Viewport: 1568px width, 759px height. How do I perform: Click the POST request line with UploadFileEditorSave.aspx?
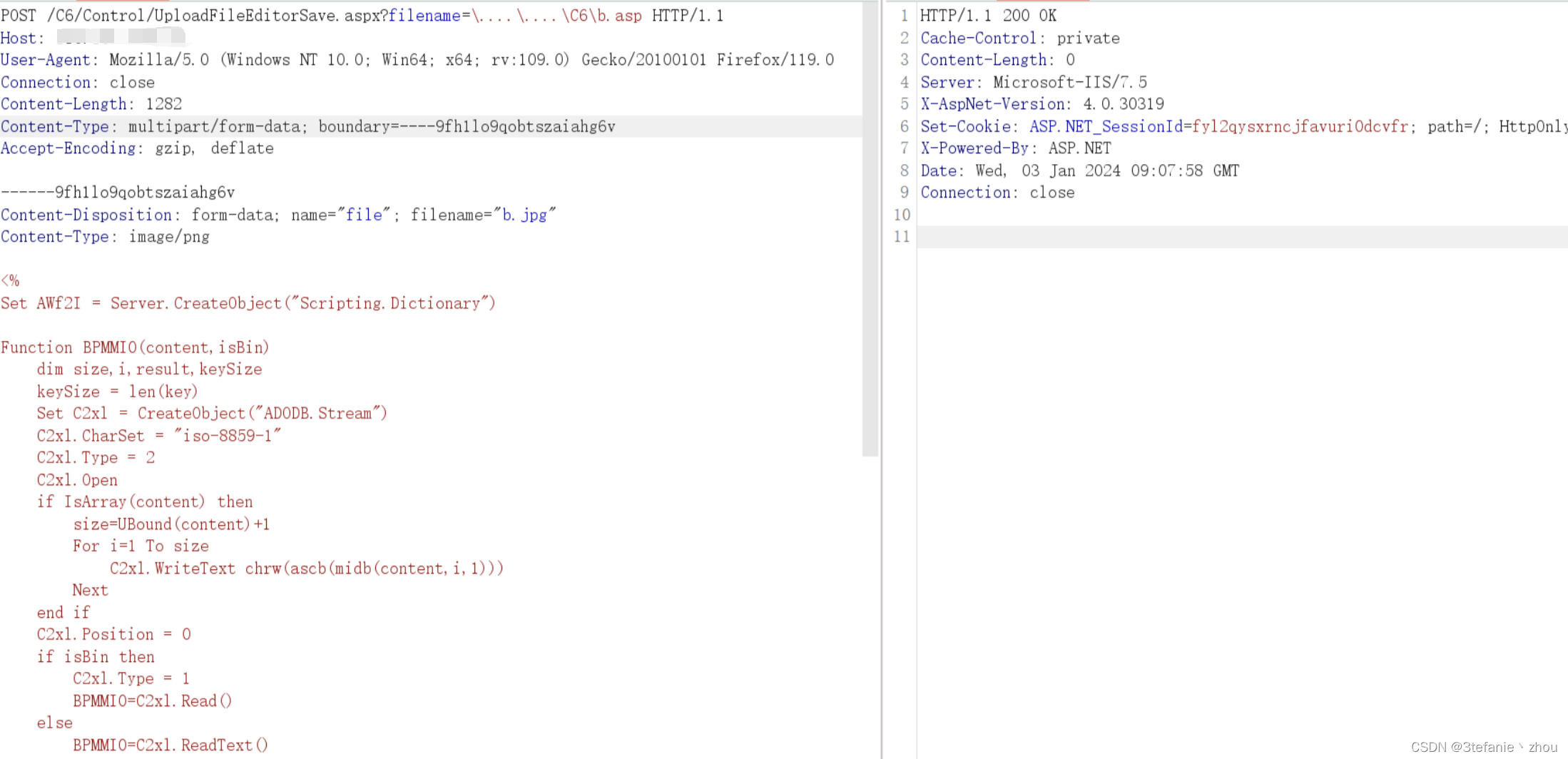(x=362, y=16)
